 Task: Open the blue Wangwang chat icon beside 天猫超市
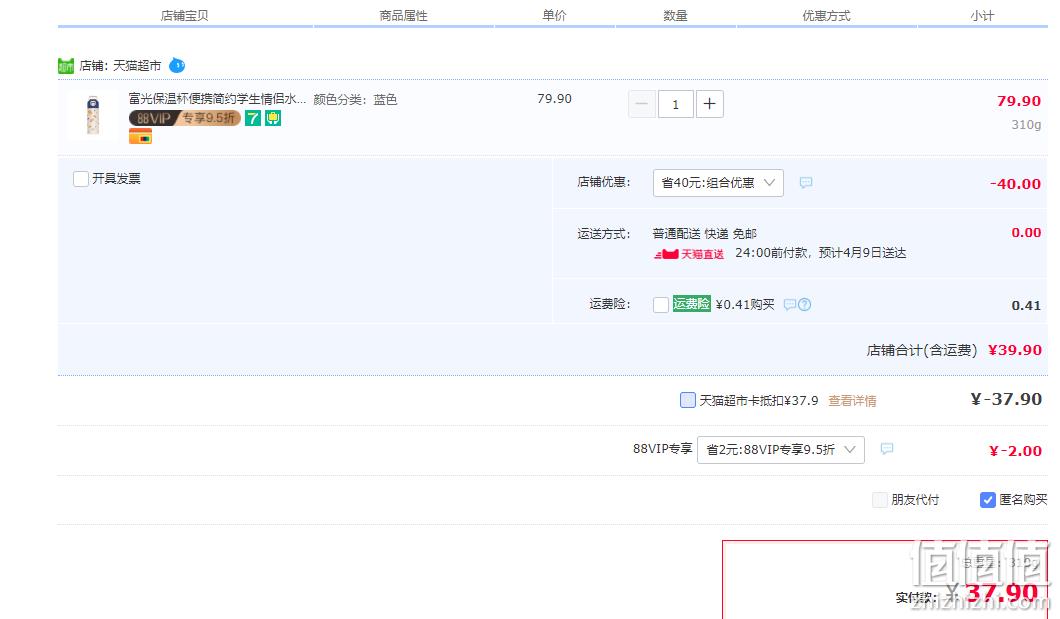[x=176, y=66]
